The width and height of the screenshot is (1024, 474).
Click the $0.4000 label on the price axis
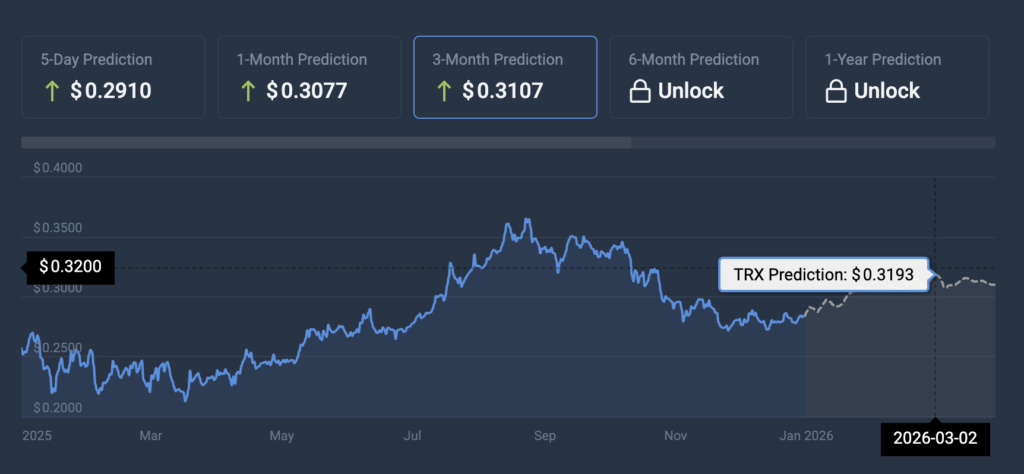[x=58, y=168]
